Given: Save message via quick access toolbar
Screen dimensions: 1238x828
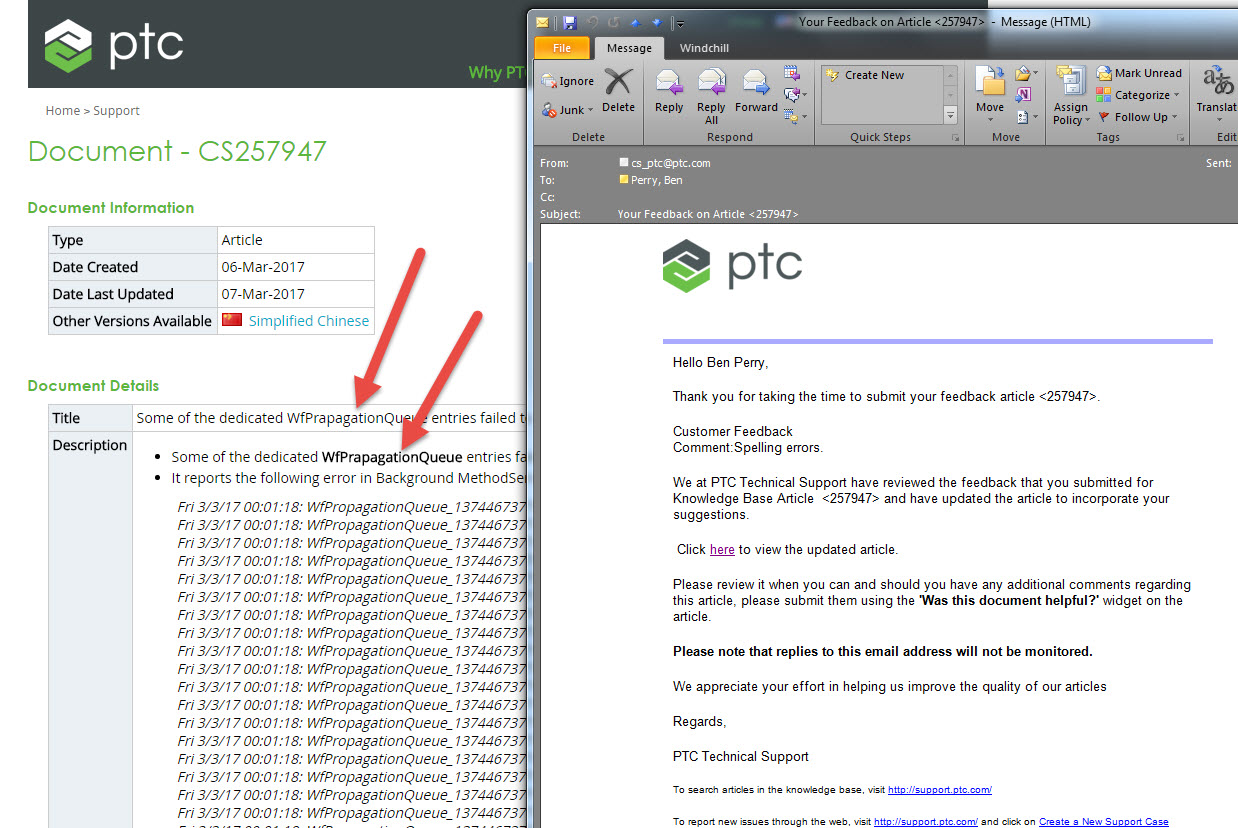Looking at the screenshot, I should click(x=569, y=21).
